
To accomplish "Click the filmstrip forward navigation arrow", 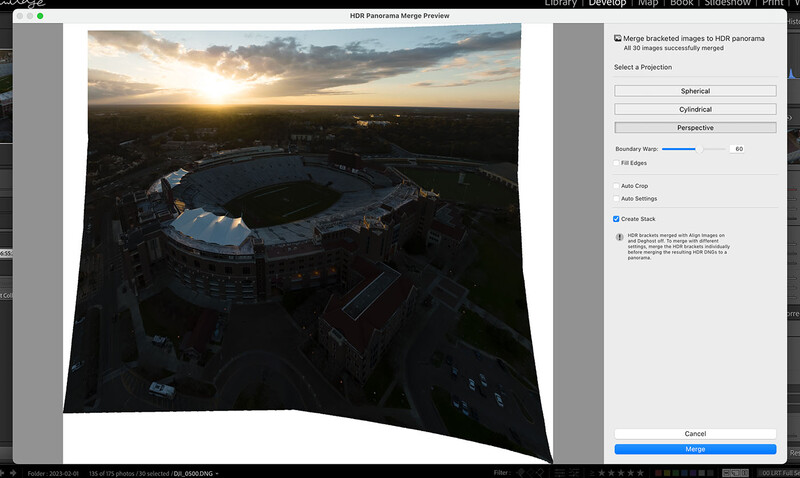I will click(x=13, y=473).
